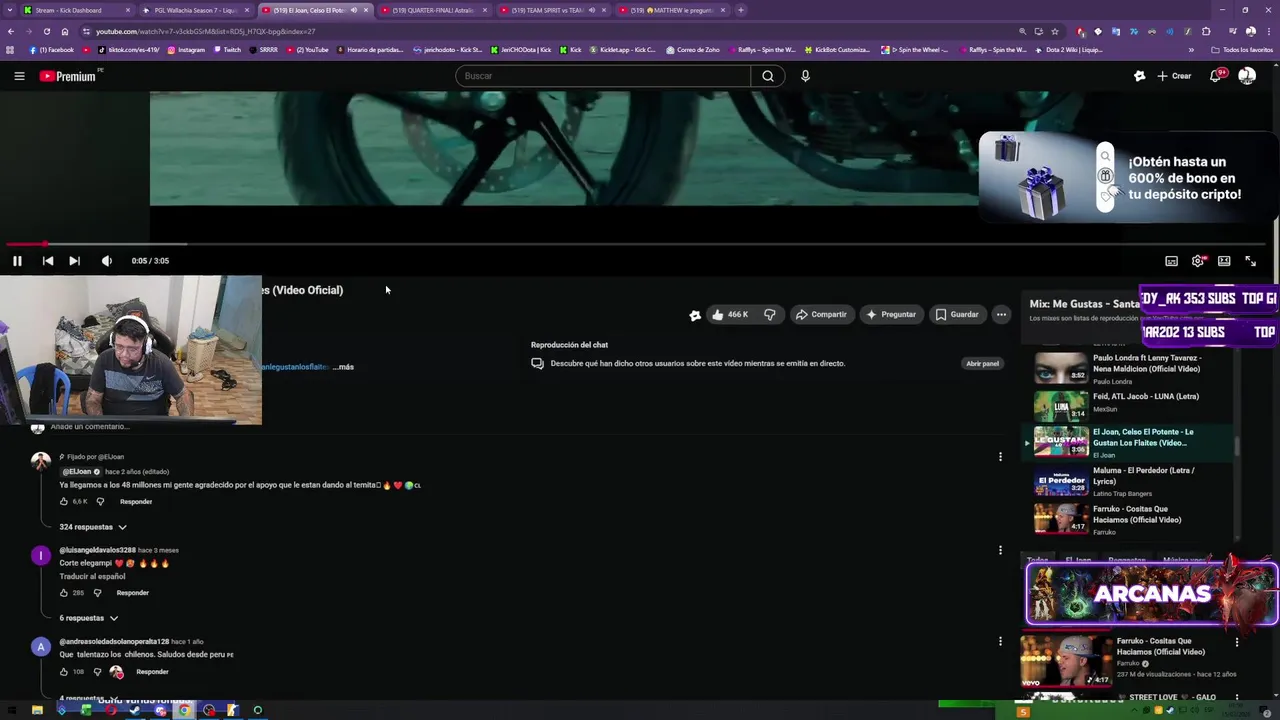The height and width of the screenshot is (720, 1280).
Task: Open Correo de Zoho bookmark
Action: 692,50
